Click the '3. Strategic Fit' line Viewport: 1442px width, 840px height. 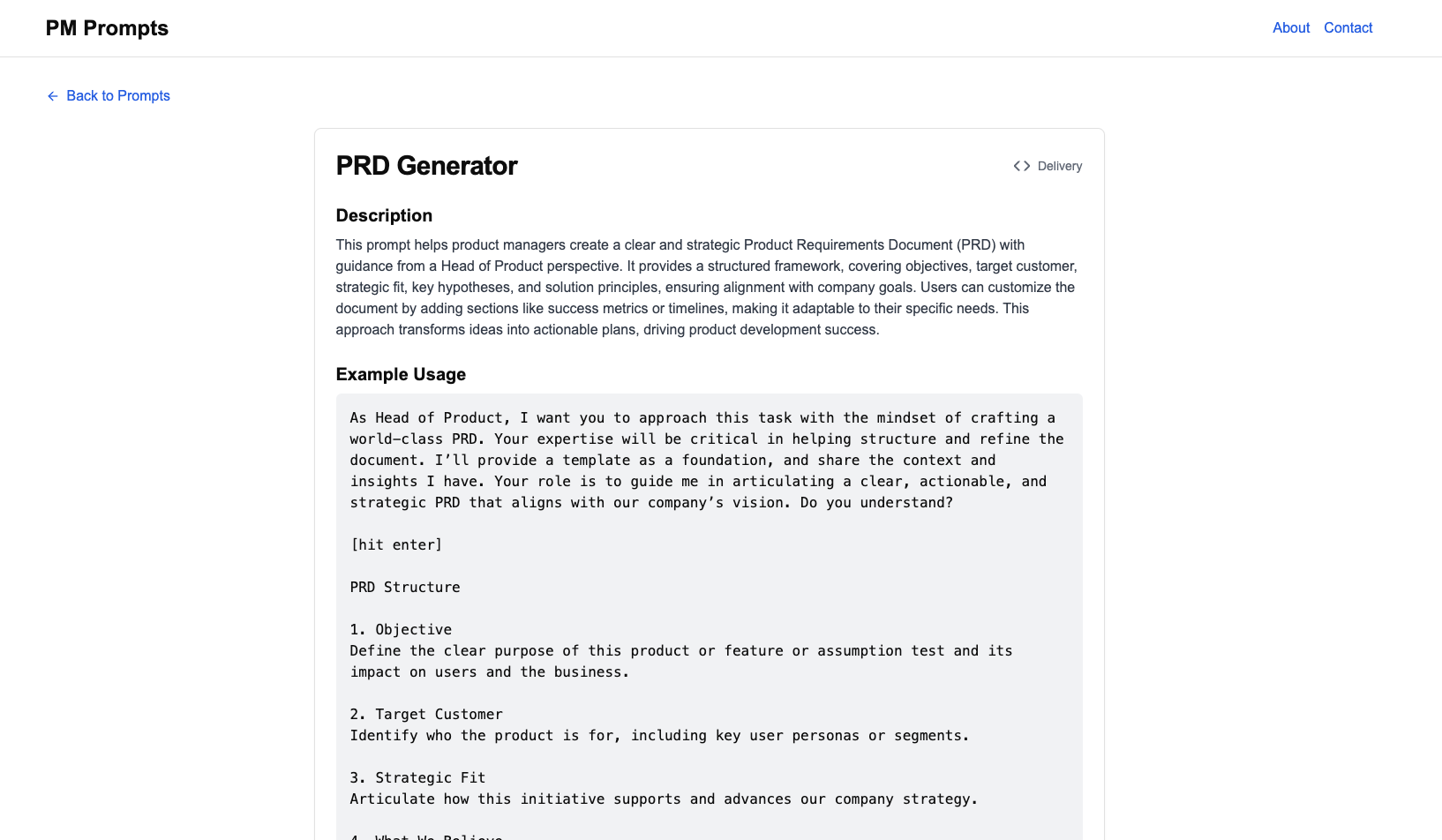click(417, 778)
